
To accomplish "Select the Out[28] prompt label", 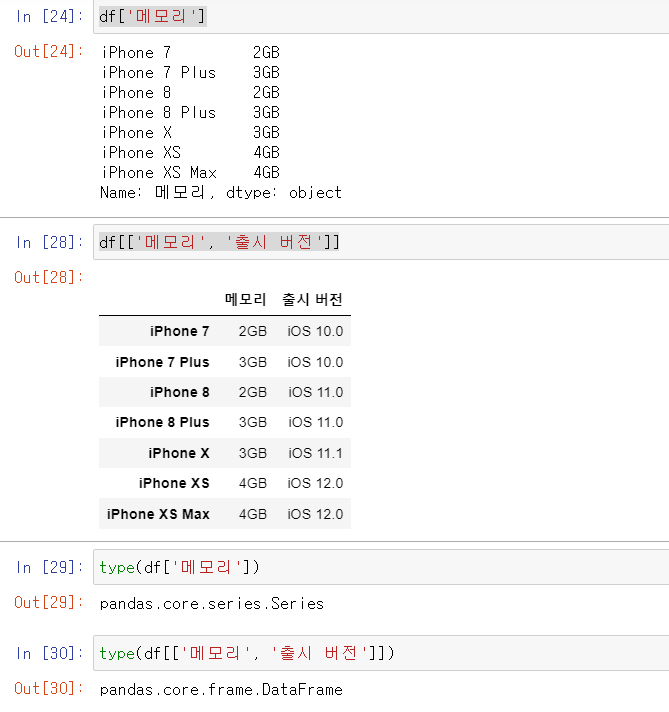I will 49,277.
